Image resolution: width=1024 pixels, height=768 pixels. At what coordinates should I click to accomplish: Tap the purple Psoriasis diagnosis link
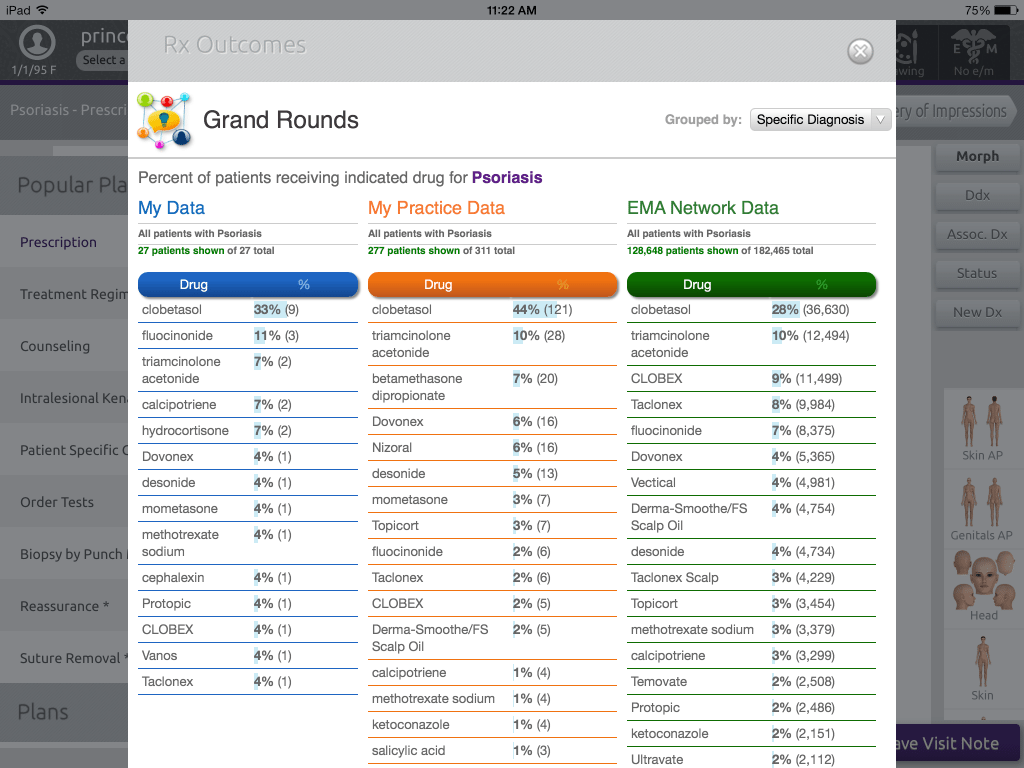point(507,178)
